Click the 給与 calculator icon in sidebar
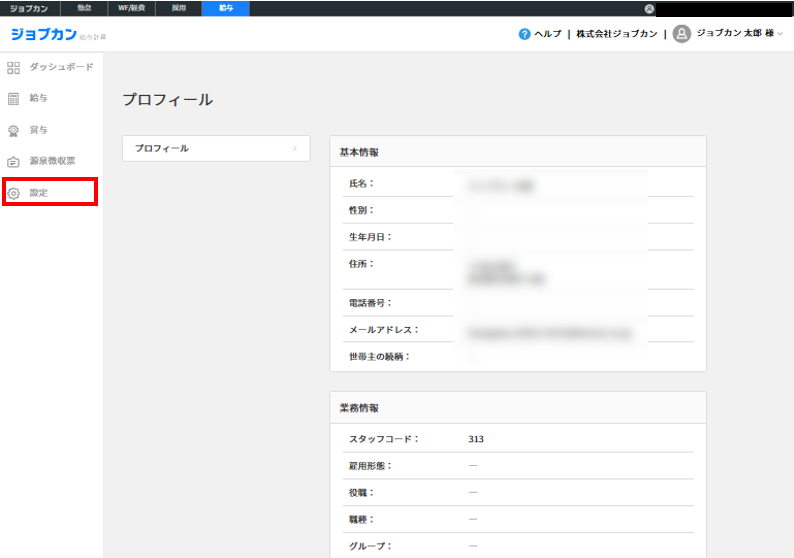This screenshot has width=794, height=558. pyautogui.click(x=13, y=99)
